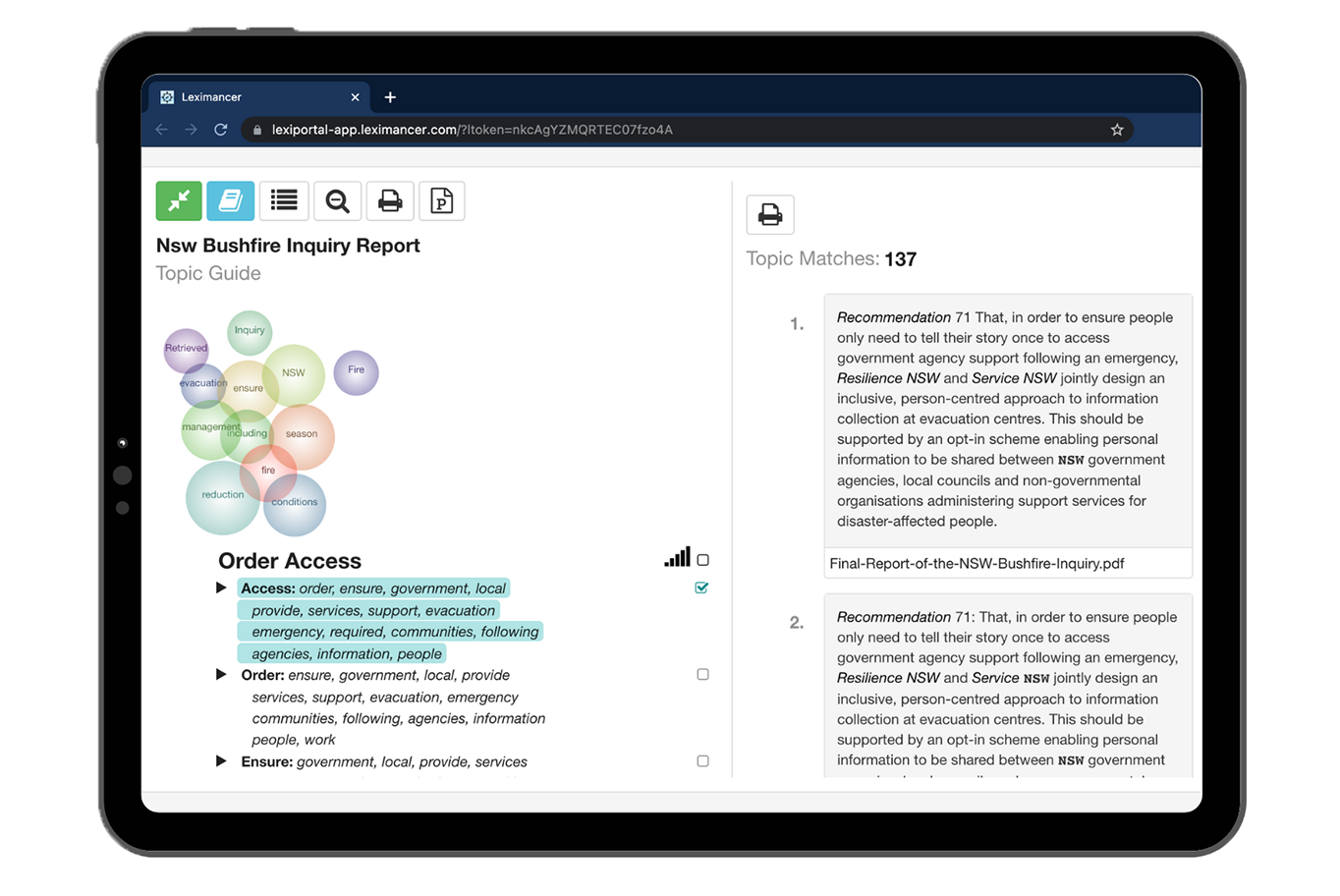Select the ensure concept bubble
This screenshot has width=1340, height=896.
coord(249,389)
